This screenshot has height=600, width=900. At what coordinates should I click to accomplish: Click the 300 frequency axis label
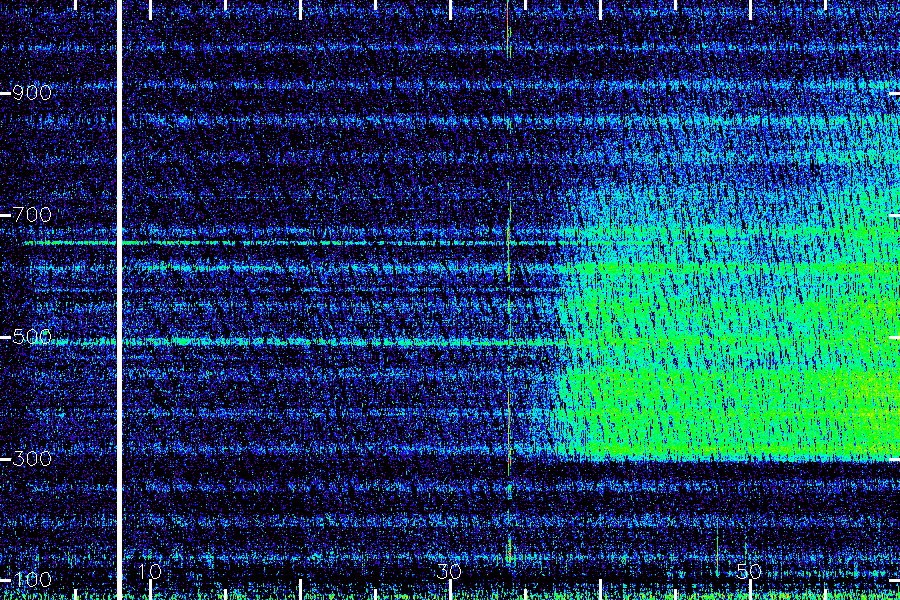click(x=32, y=459)
